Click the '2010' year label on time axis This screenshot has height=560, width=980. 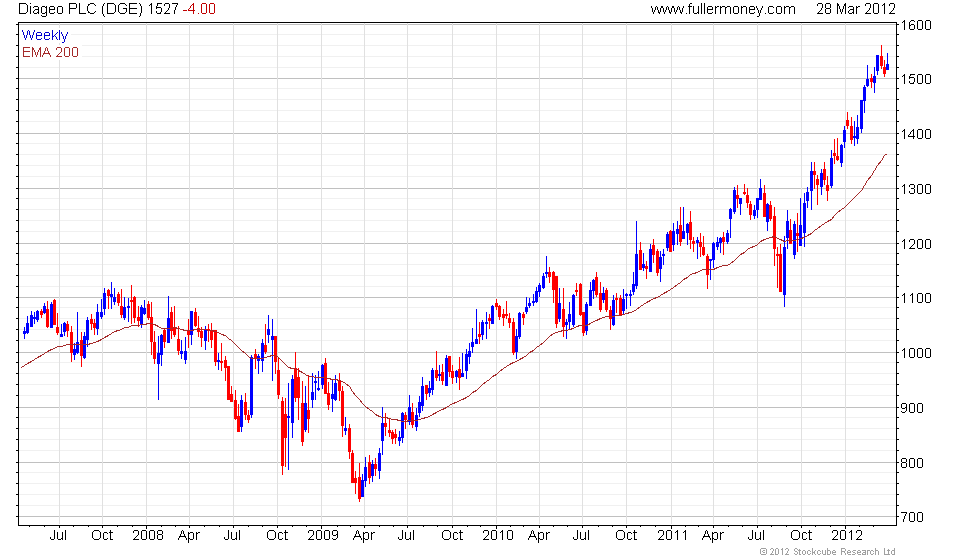click(498, 536)
